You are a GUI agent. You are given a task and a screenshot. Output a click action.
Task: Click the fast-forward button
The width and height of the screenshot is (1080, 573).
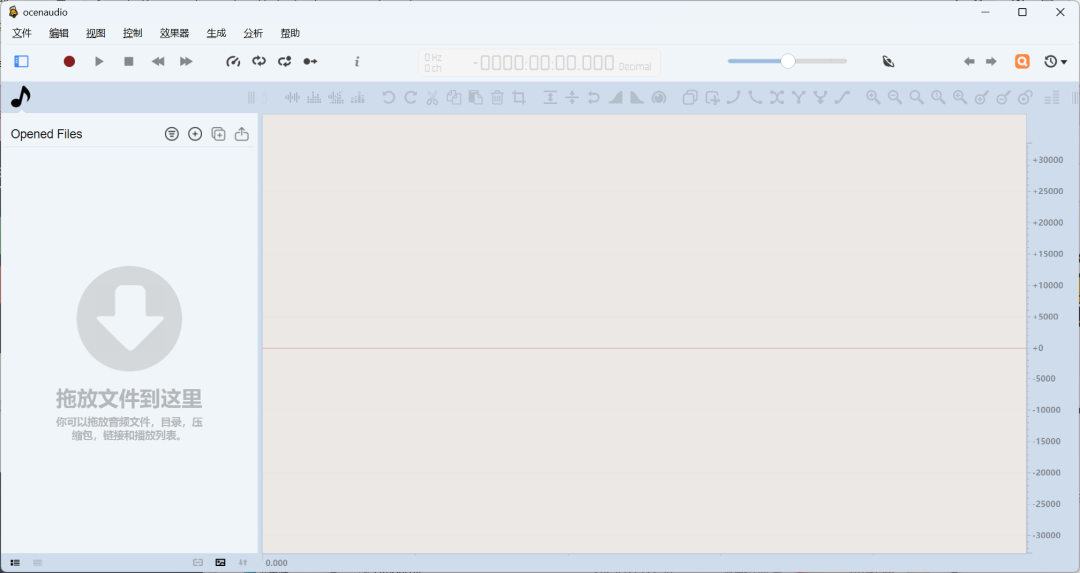(186, 61)
